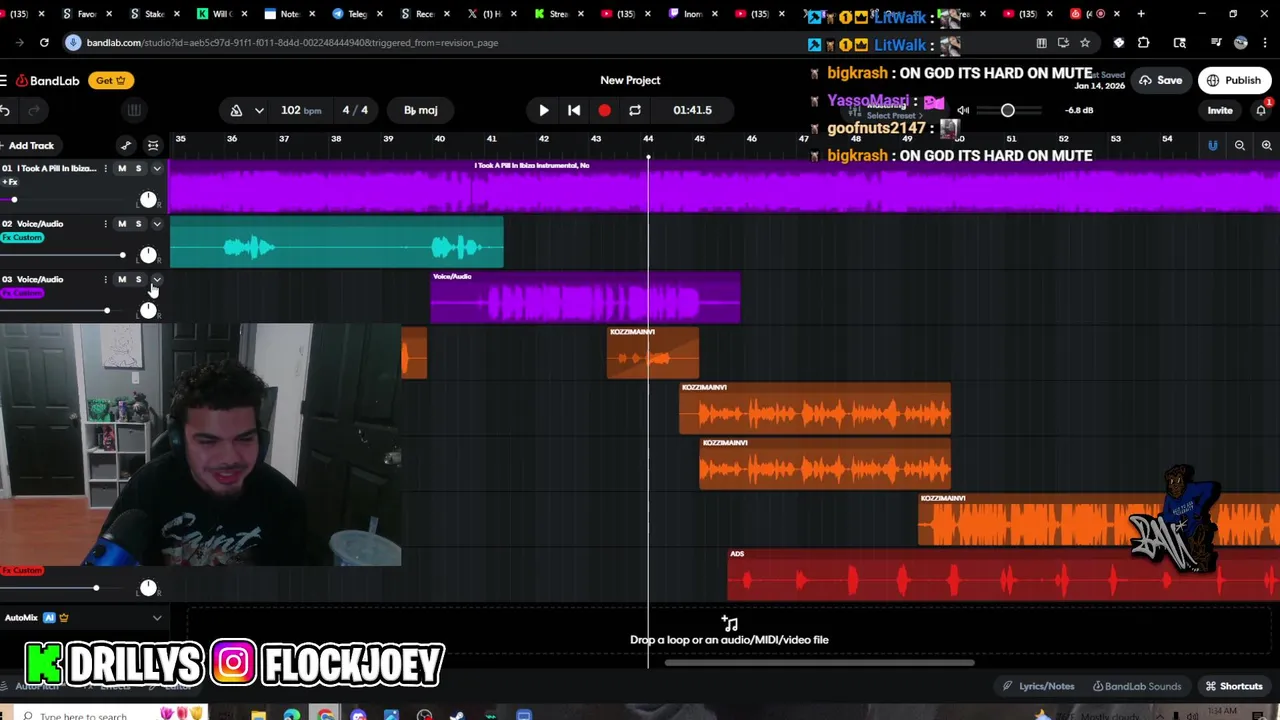Click the undo arrow
Screen dimensions: 1280x720
click(5, 110)
